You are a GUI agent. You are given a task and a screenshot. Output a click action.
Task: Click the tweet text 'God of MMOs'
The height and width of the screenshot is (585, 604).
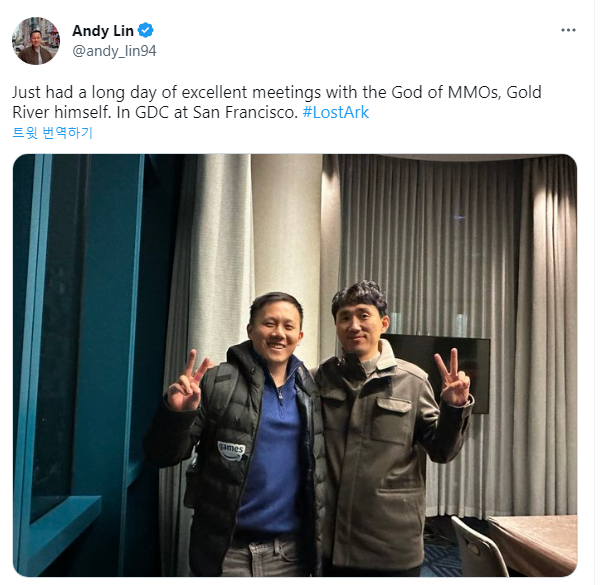(446, 92)
